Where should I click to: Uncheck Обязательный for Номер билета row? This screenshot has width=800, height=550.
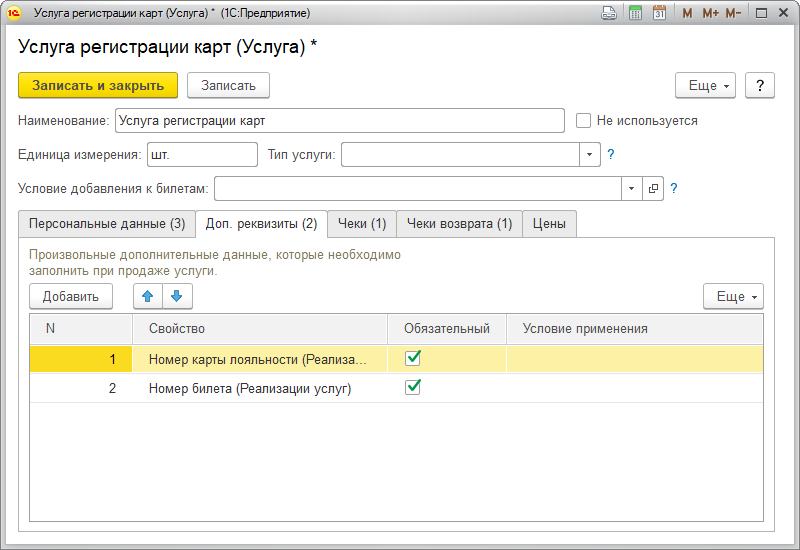click(x=413, y=387)
